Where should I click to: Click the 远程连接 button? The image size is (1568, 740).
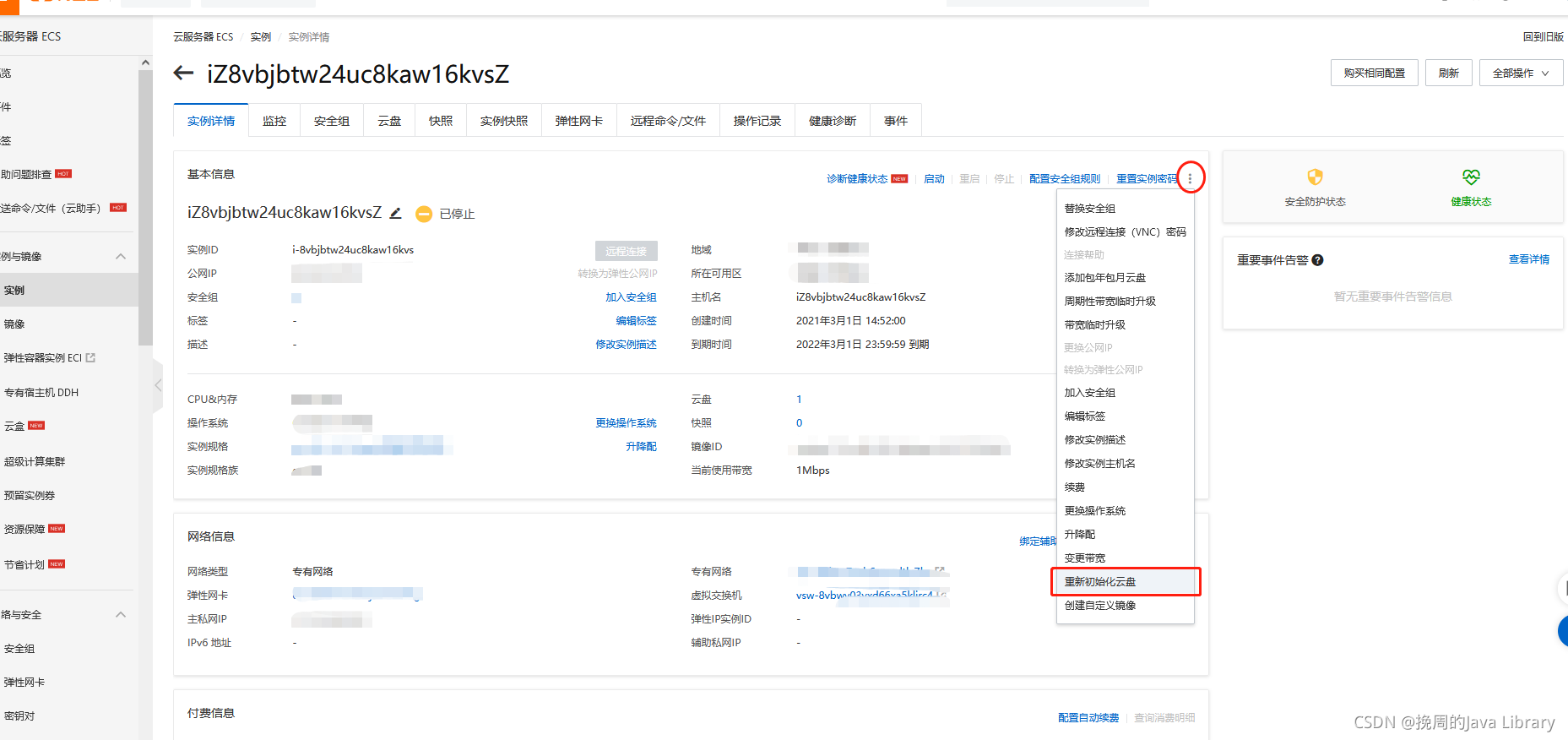click(x=626, y=251)
